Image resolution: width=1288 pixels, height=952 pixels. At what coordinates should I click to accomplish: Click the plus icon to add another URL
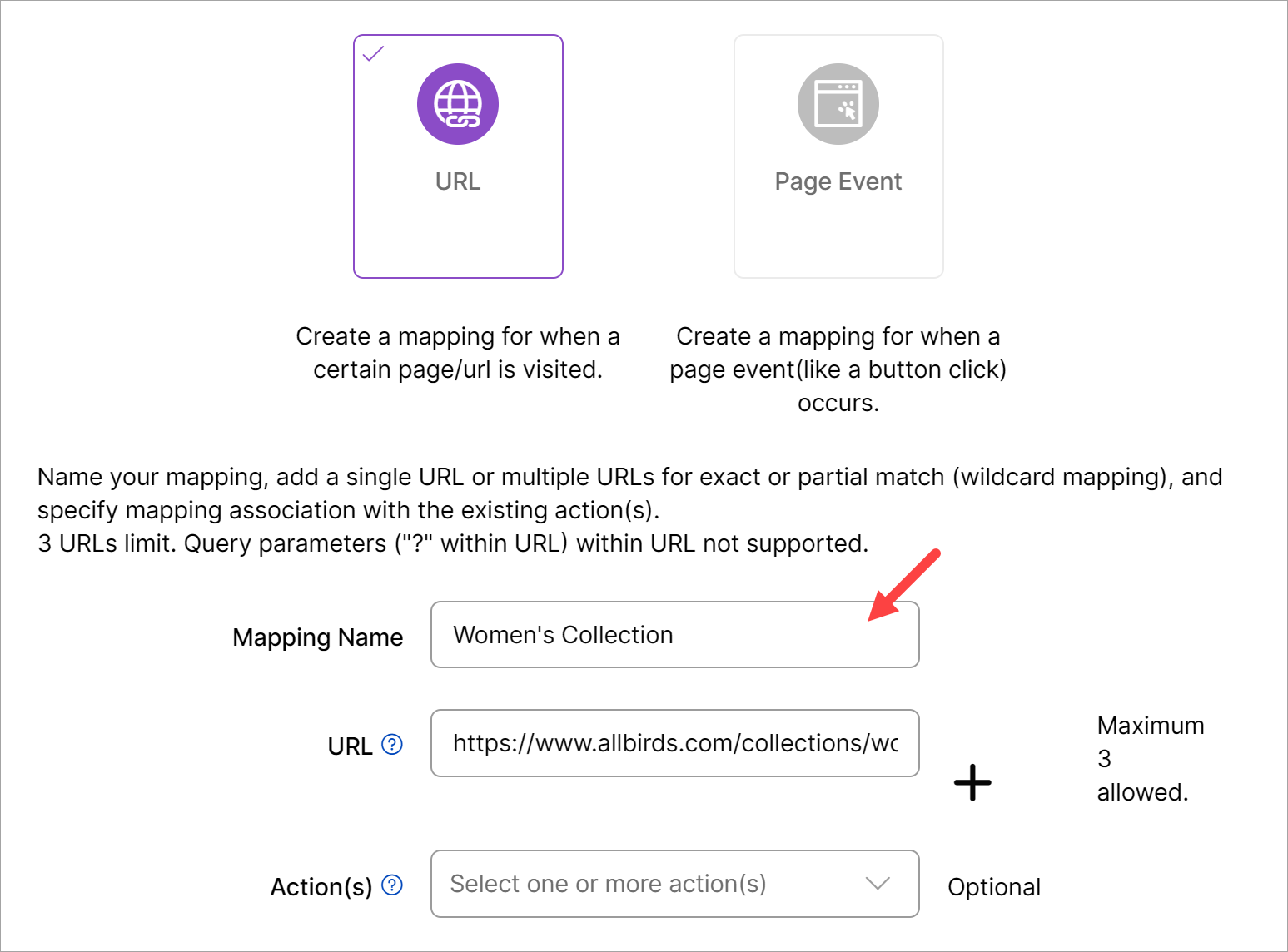tap(972, 782)
